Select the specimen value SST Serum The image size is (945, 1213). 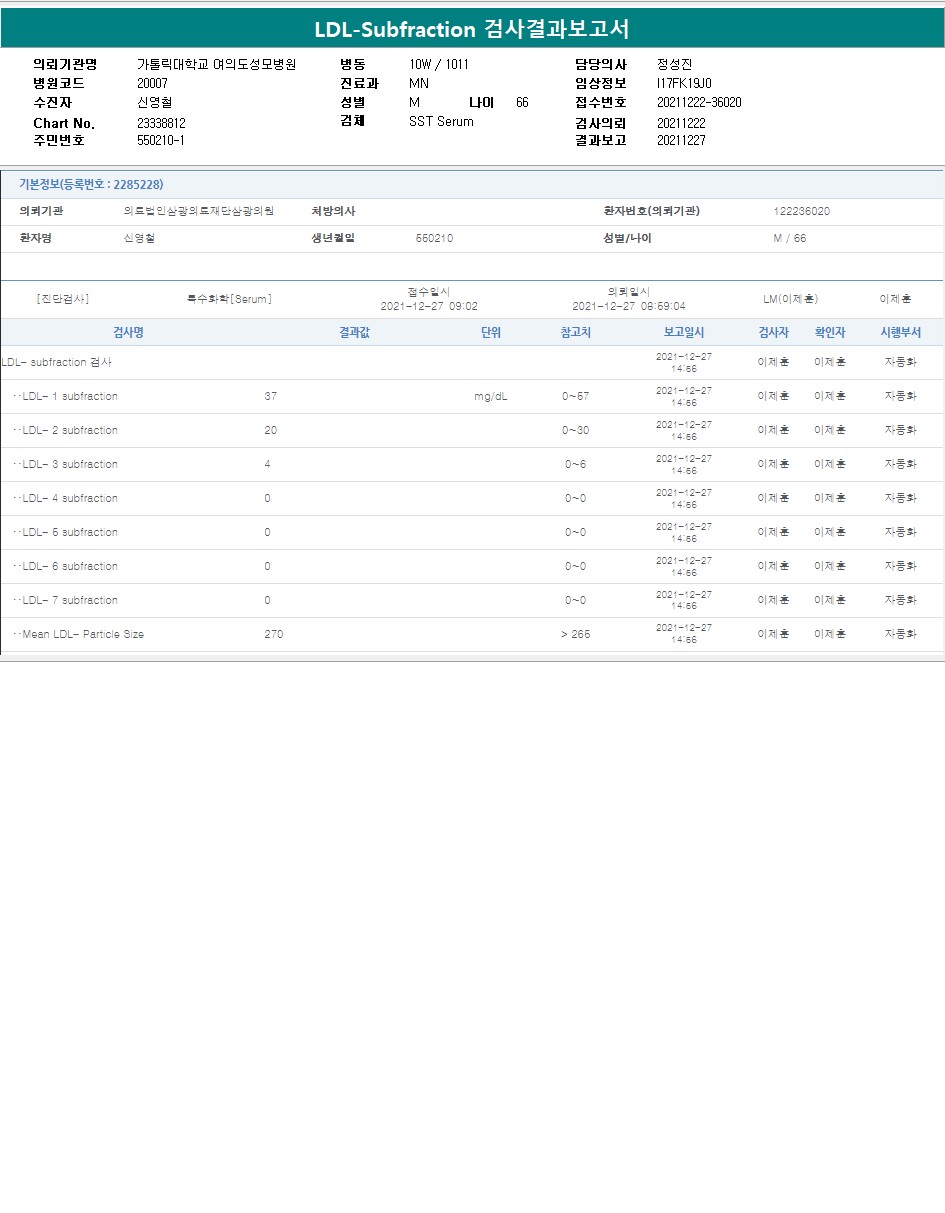click(x=441, y=121)
